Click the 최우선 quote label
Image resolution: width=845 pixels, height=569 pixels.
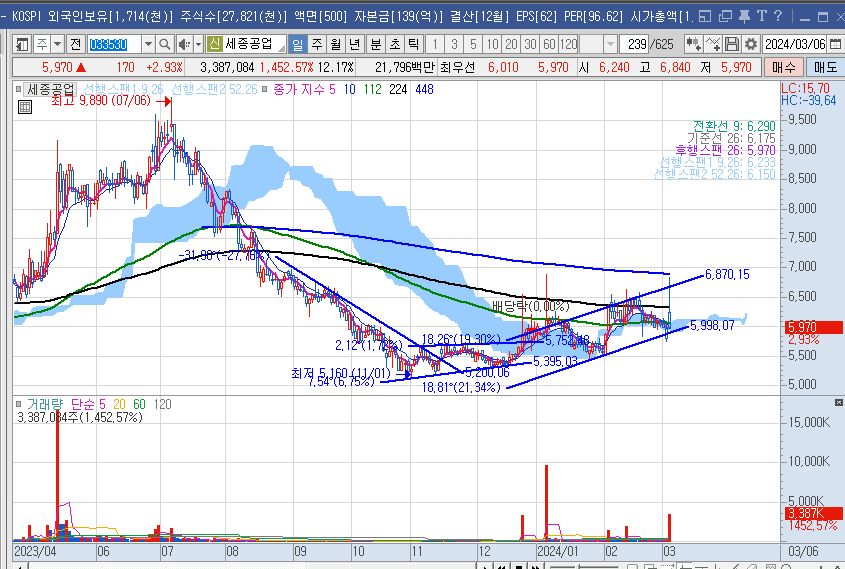(x=458, y=67)
